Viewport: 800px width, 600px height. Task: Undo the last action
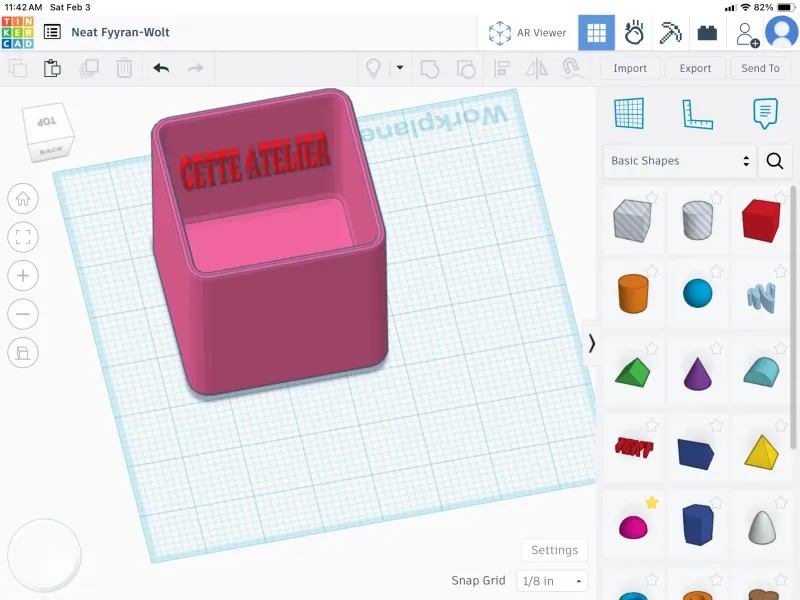(161, 68)
